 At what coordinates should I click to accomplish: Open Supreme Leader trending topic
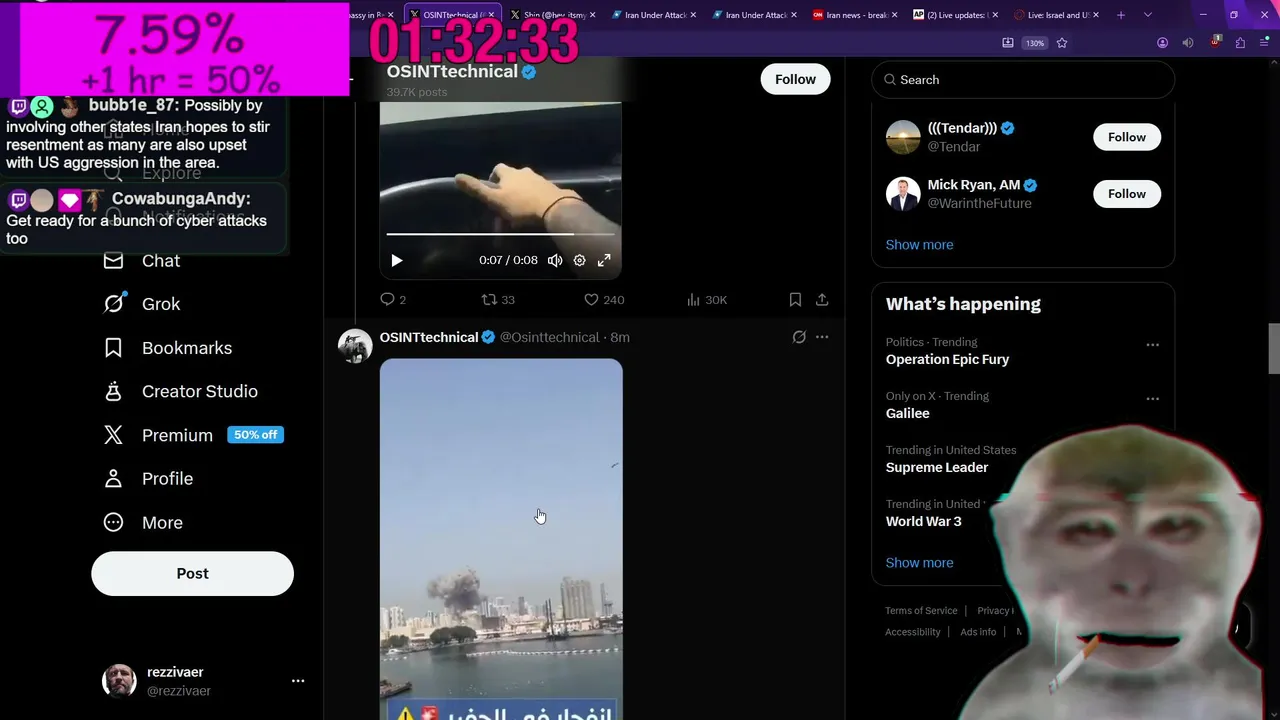(936, 467)
